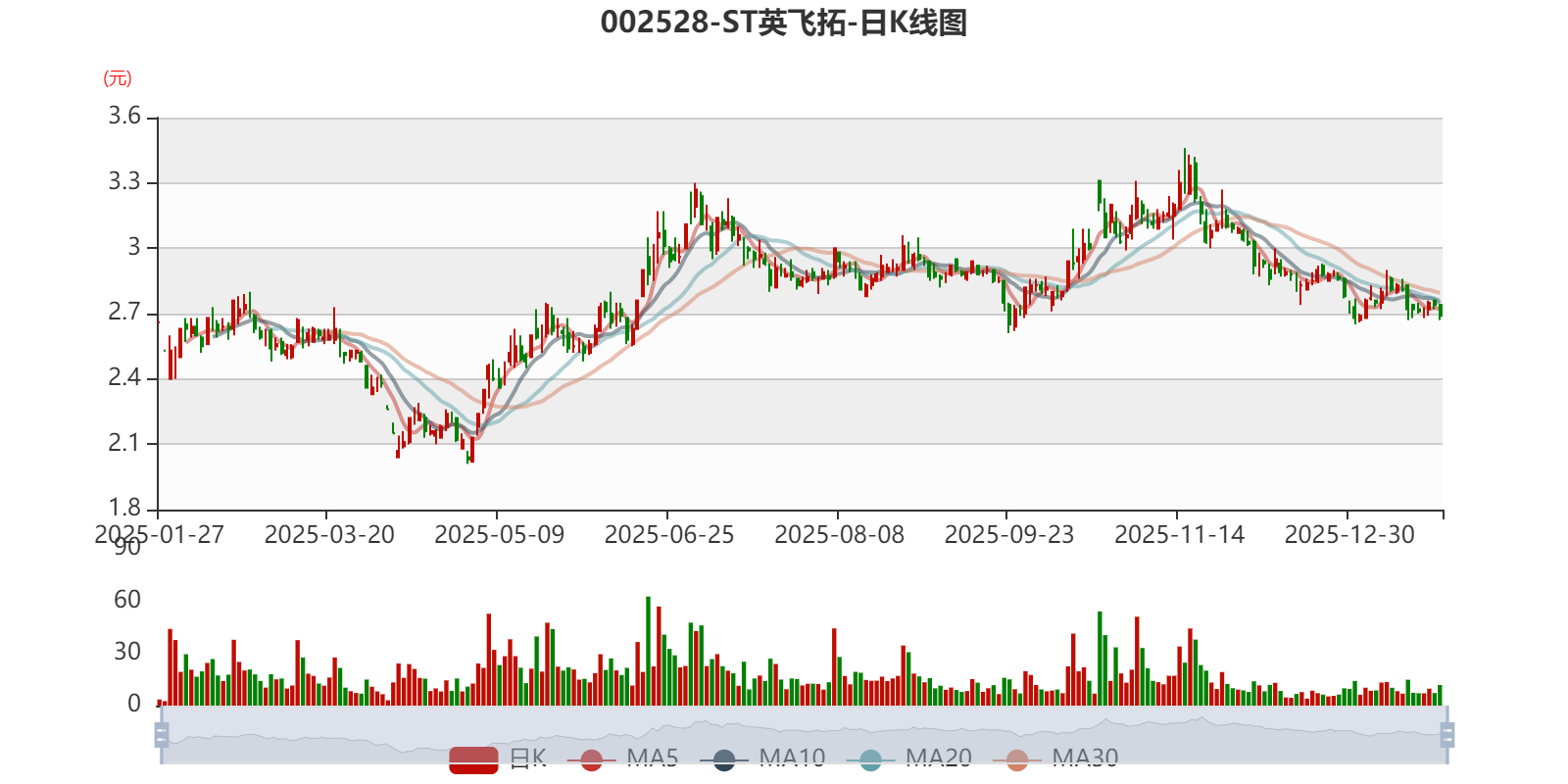The image size is (1568, 784).
Task: Click the 30 volume axis label
Action: 127,652
